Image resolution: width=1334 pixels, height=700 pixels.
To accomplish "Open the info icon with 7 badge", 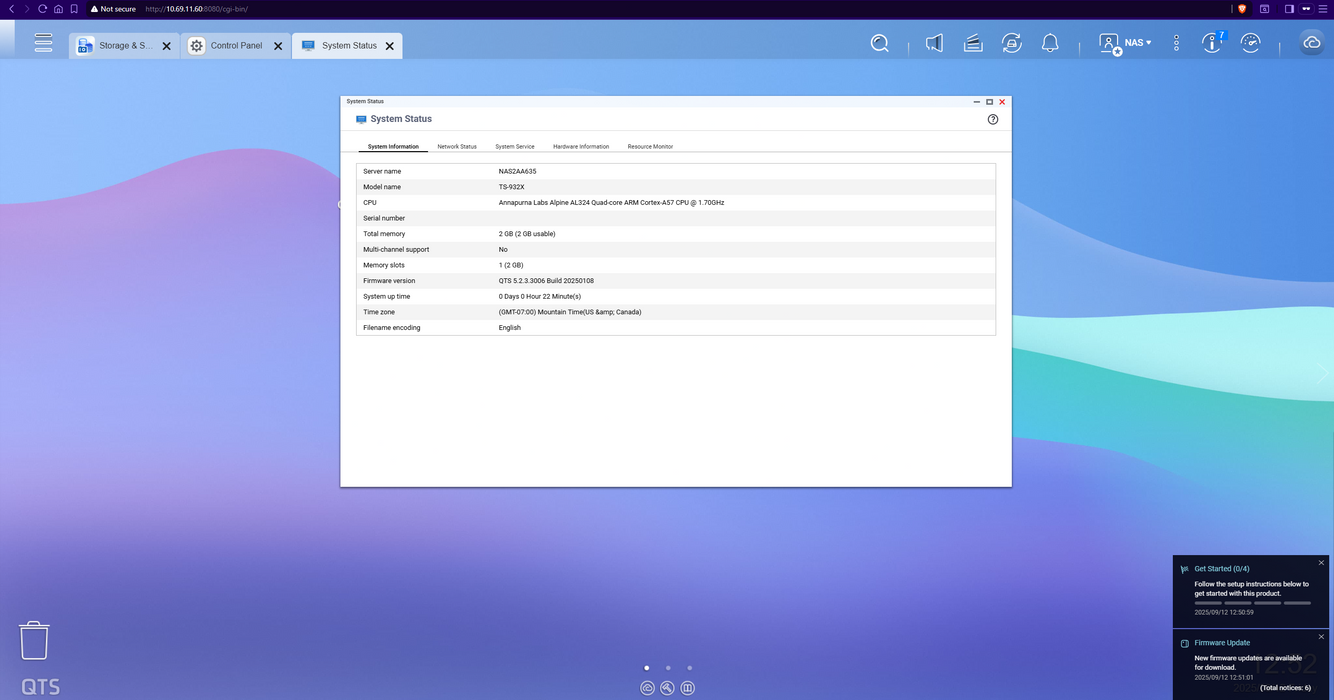I will pyautogui.click(x=1212, y=43).
